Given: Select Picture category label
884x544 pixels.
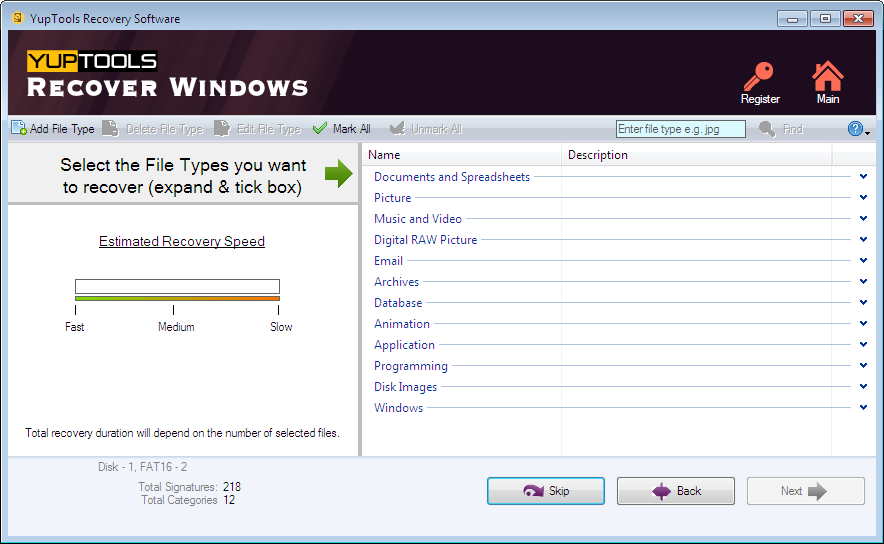Looking at the screenshot, I should click(x=392, y=198).
